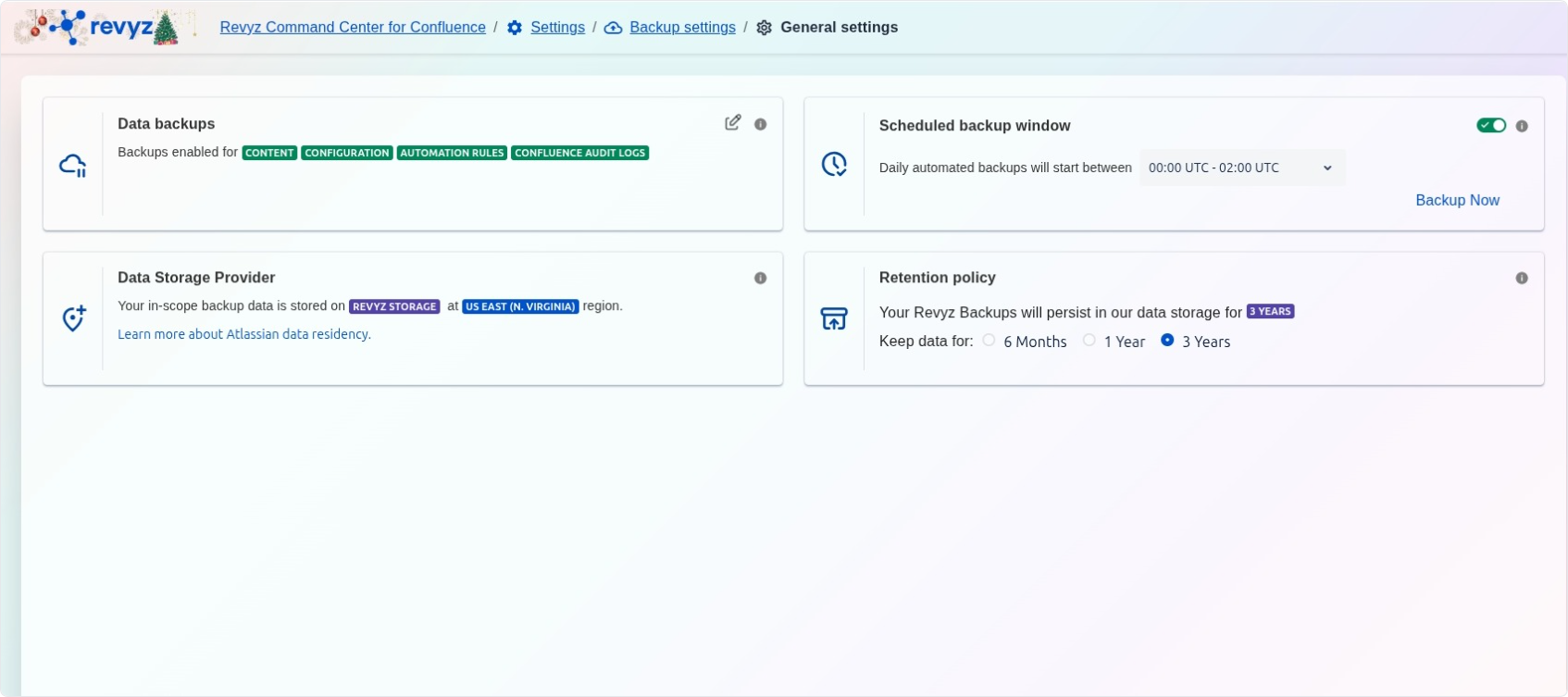Screen dimensions: 1568x697
Task: Toggle the scheduled backup window switch
Action: [x=1490, y=126]
